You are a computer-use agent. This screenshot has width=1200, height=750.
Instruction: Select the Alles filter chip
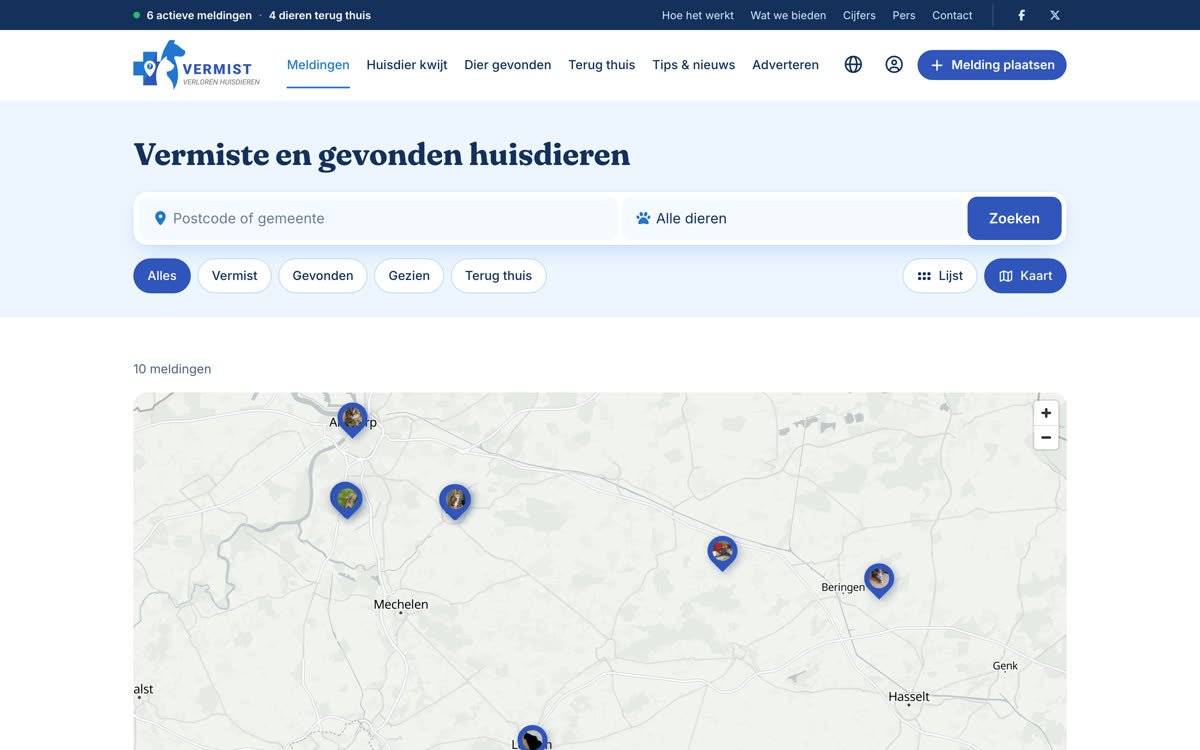[162, 276]
